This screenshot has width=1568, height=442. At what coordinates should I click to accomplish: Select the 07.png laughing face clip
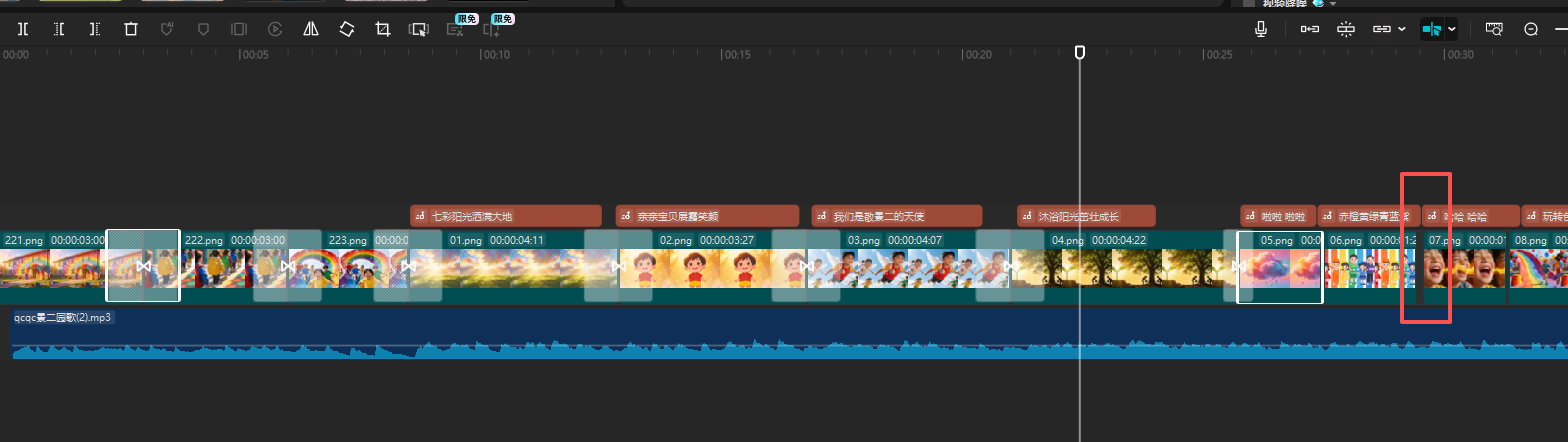pos(1466,267)
